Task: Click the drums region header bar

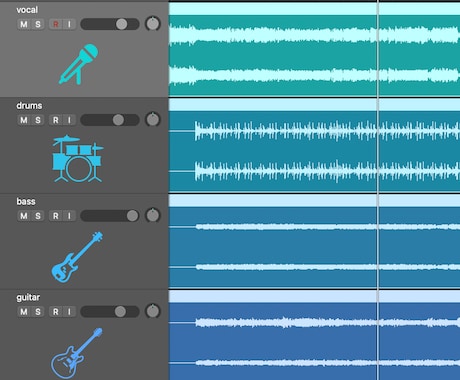Action: (315, 105)
